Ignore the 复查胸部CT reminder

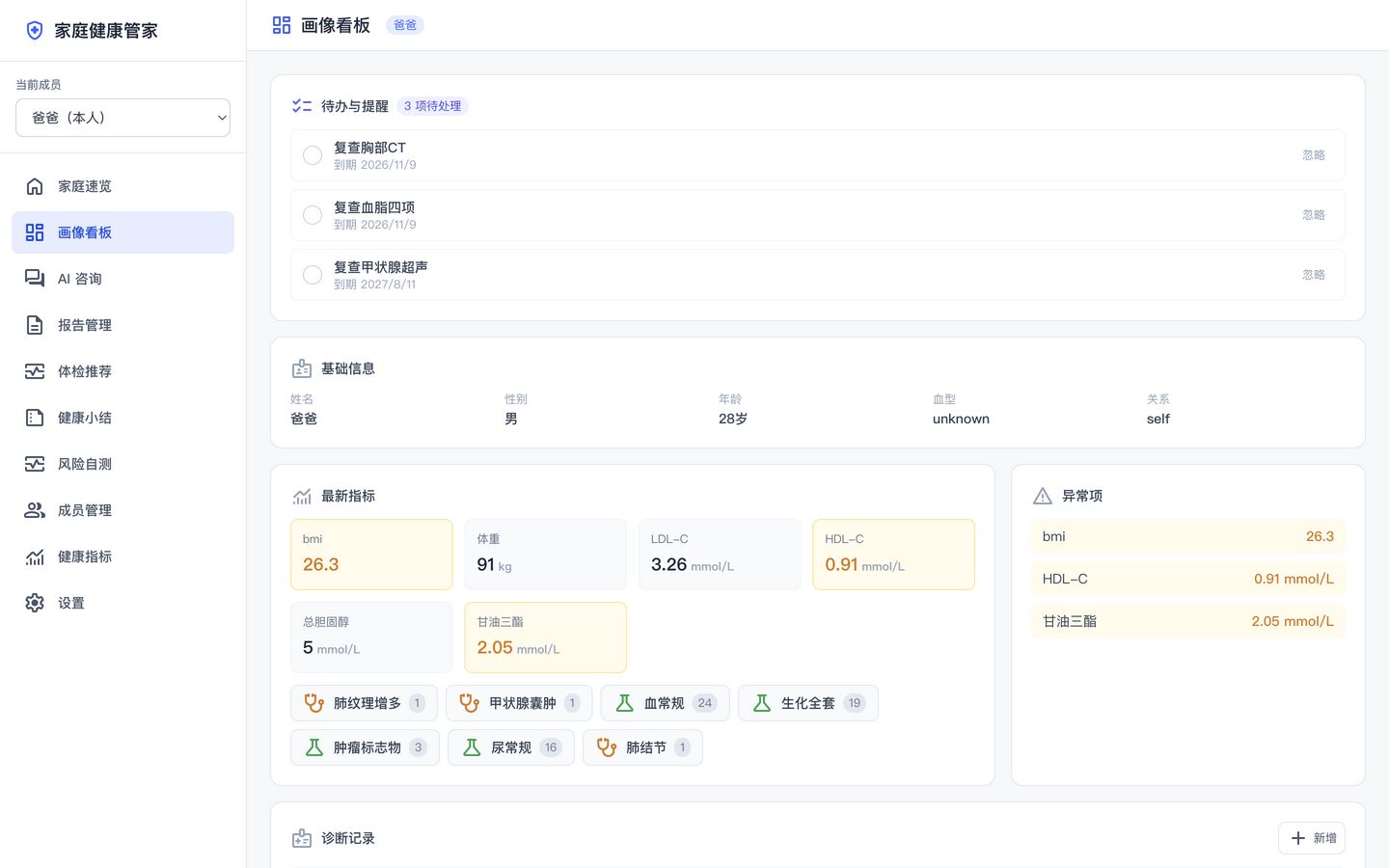(1314, 155)
